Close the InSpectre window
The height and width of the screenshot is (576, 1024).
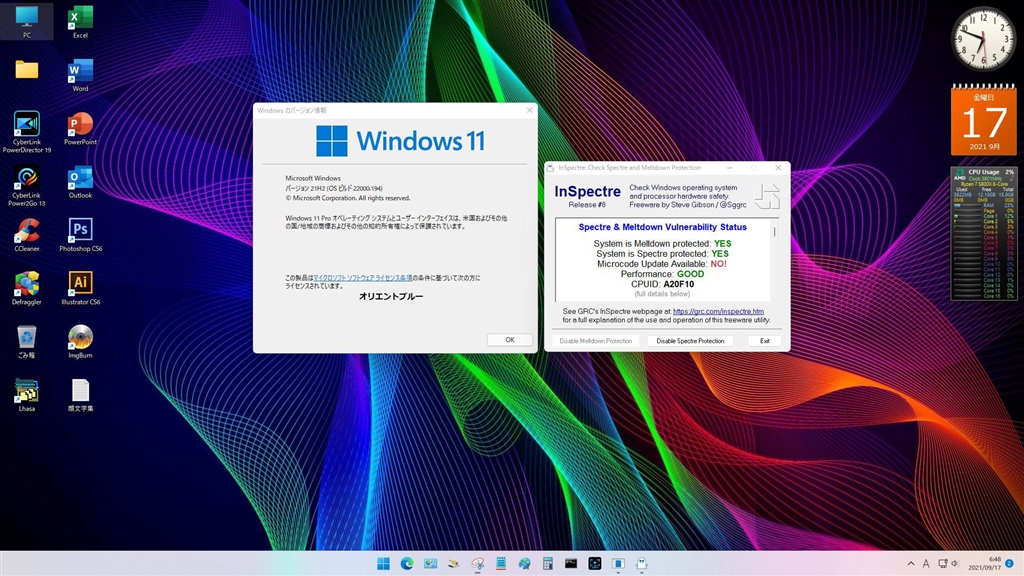pos(778,168)
